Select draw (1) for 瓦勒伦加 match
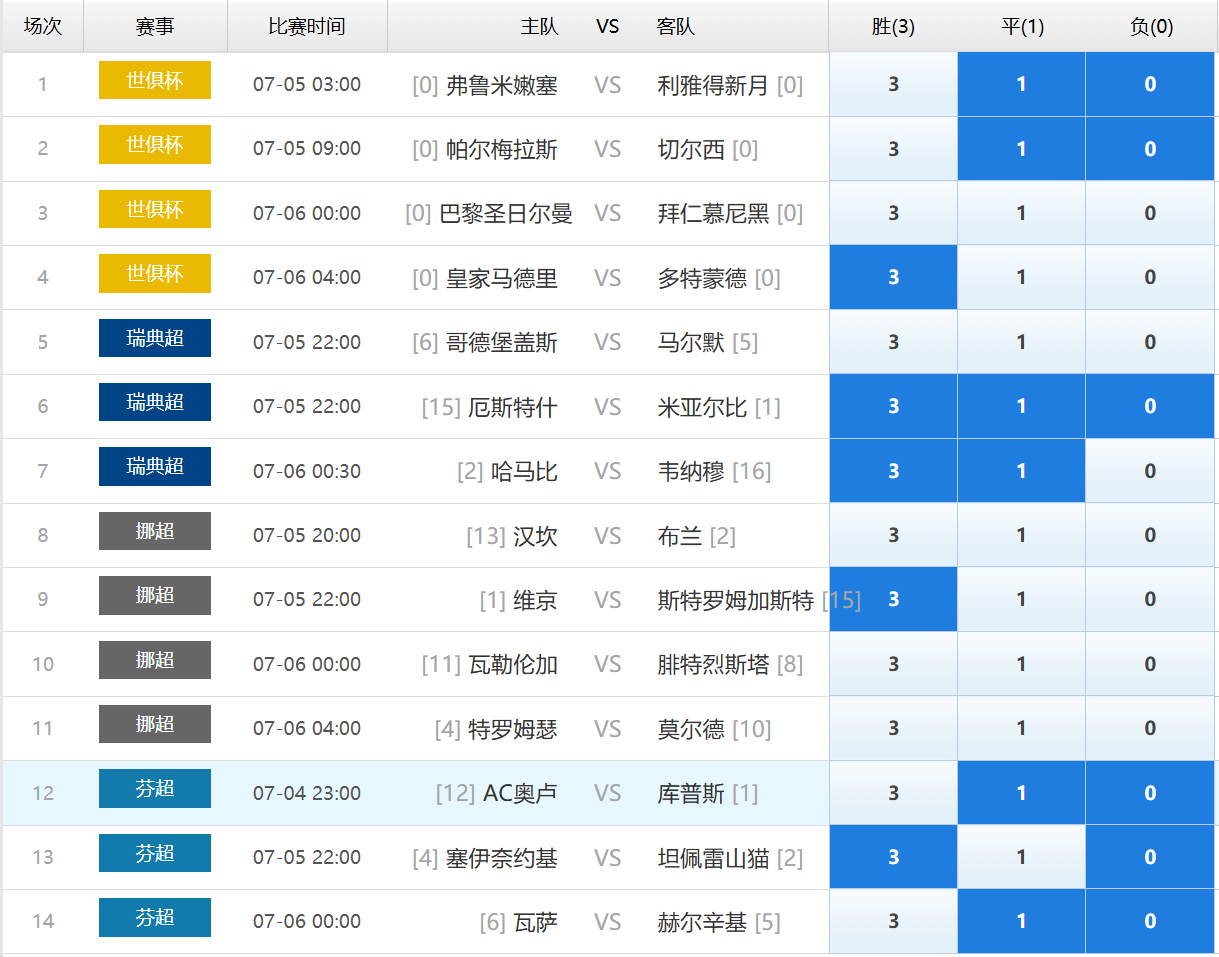 (x=1021, y=664)
